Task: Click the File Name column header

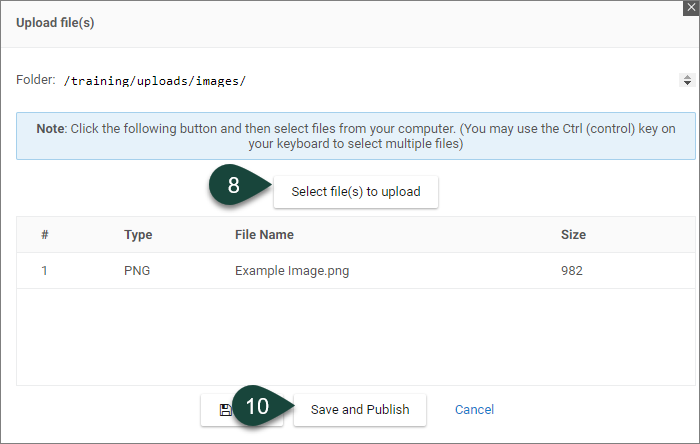Action: (264, 235)
